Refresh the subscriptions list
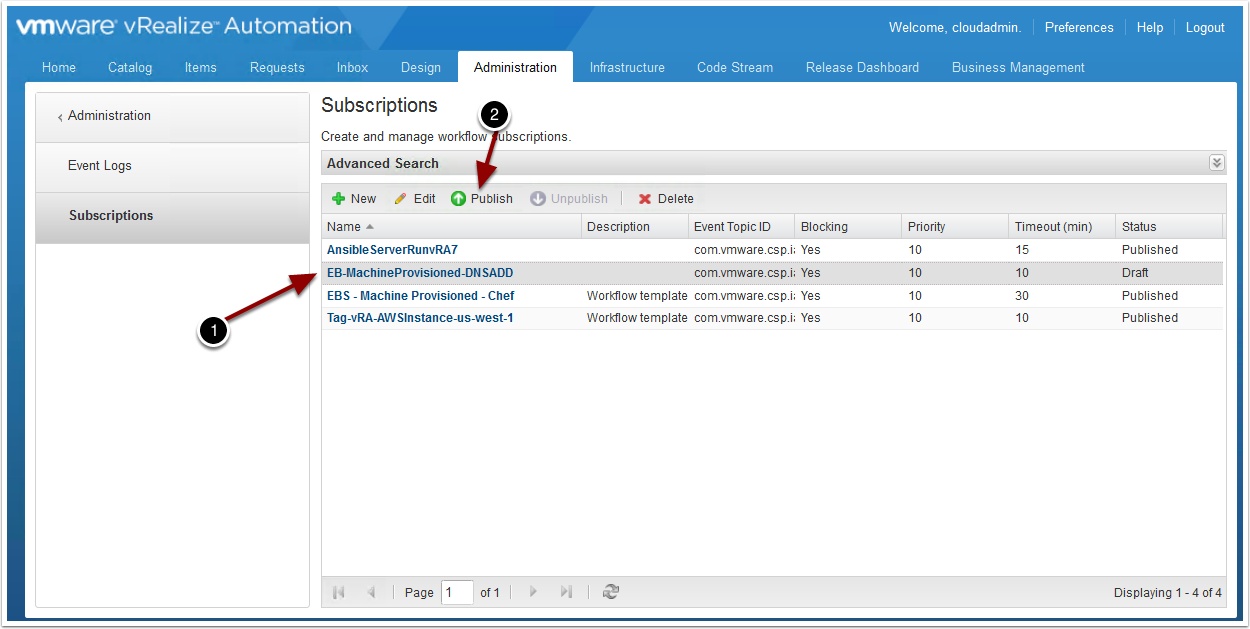1250x629 pixels. click(611, 592)
